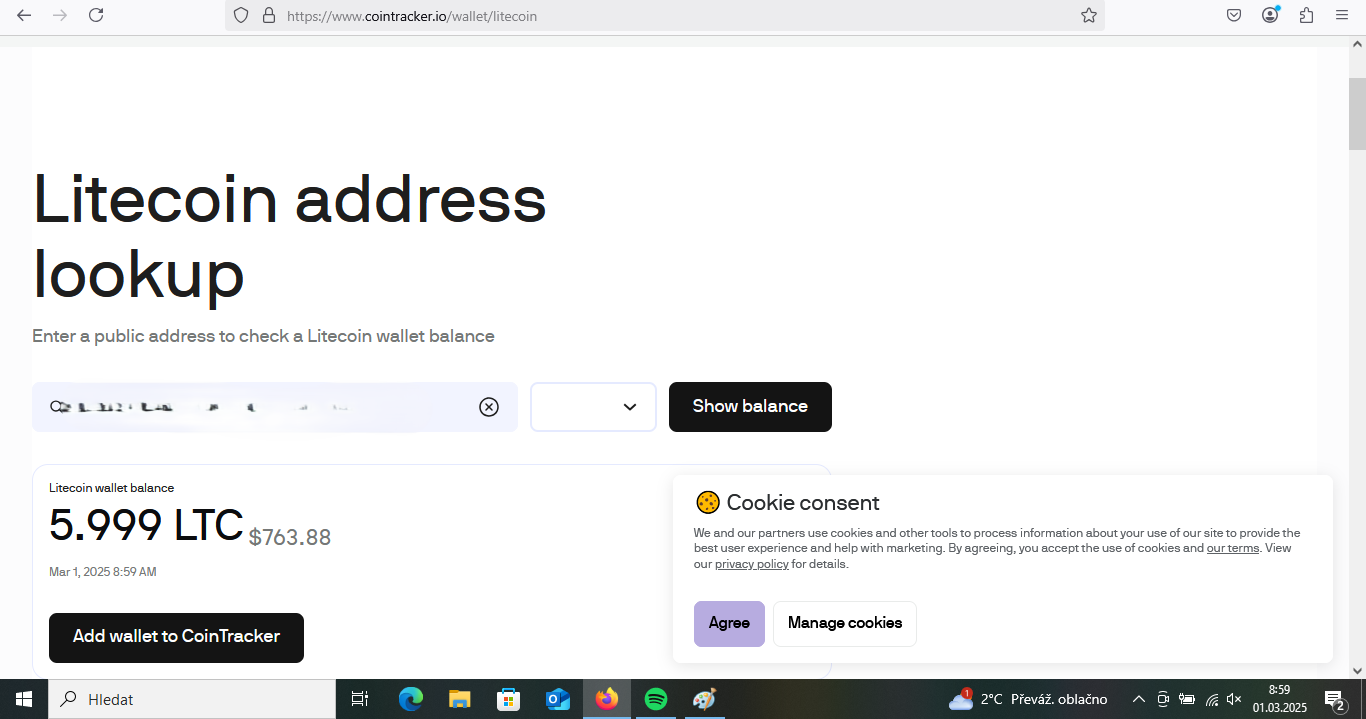
Task: Open the Paint app taskbar icon
Action: coord(705,699)
